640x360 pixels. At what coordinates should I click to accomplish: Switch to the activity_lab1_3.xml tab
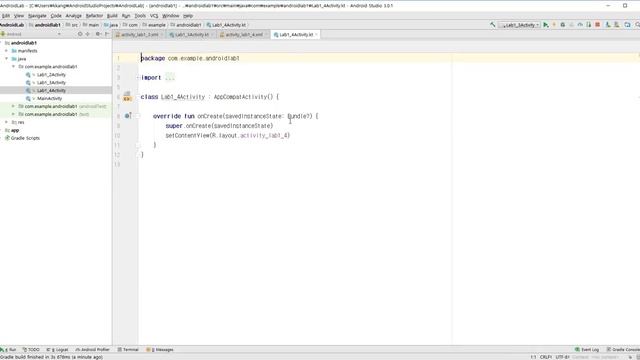(x=139, y=35)
